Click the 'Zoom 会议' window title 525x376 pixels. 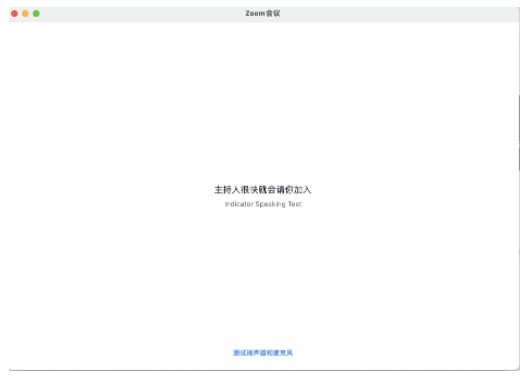263,13
